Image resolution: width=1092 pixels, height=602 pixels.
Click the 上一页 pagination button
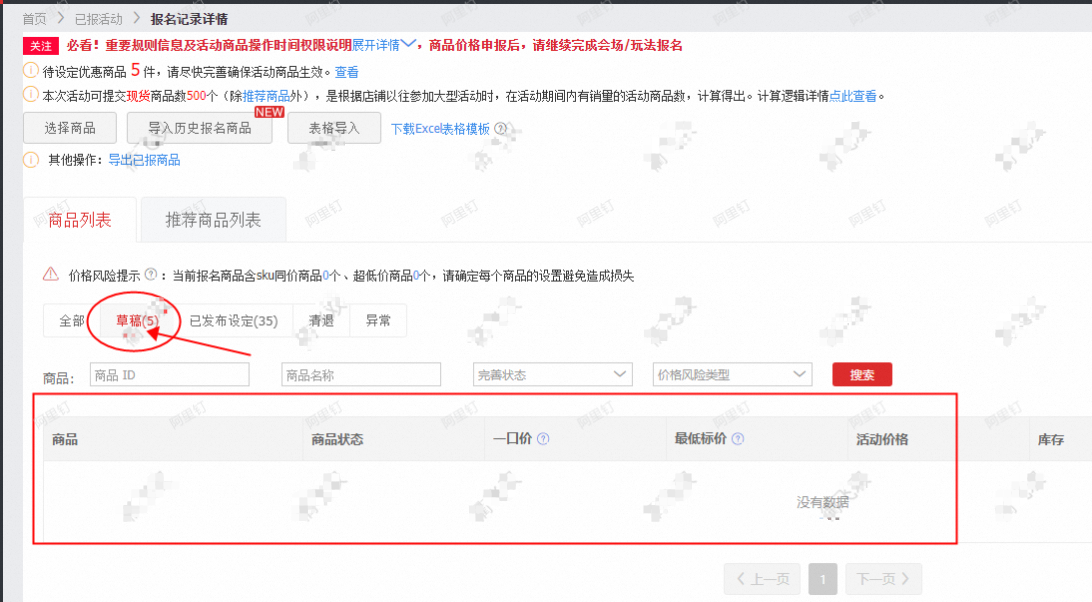pos(763,579)
